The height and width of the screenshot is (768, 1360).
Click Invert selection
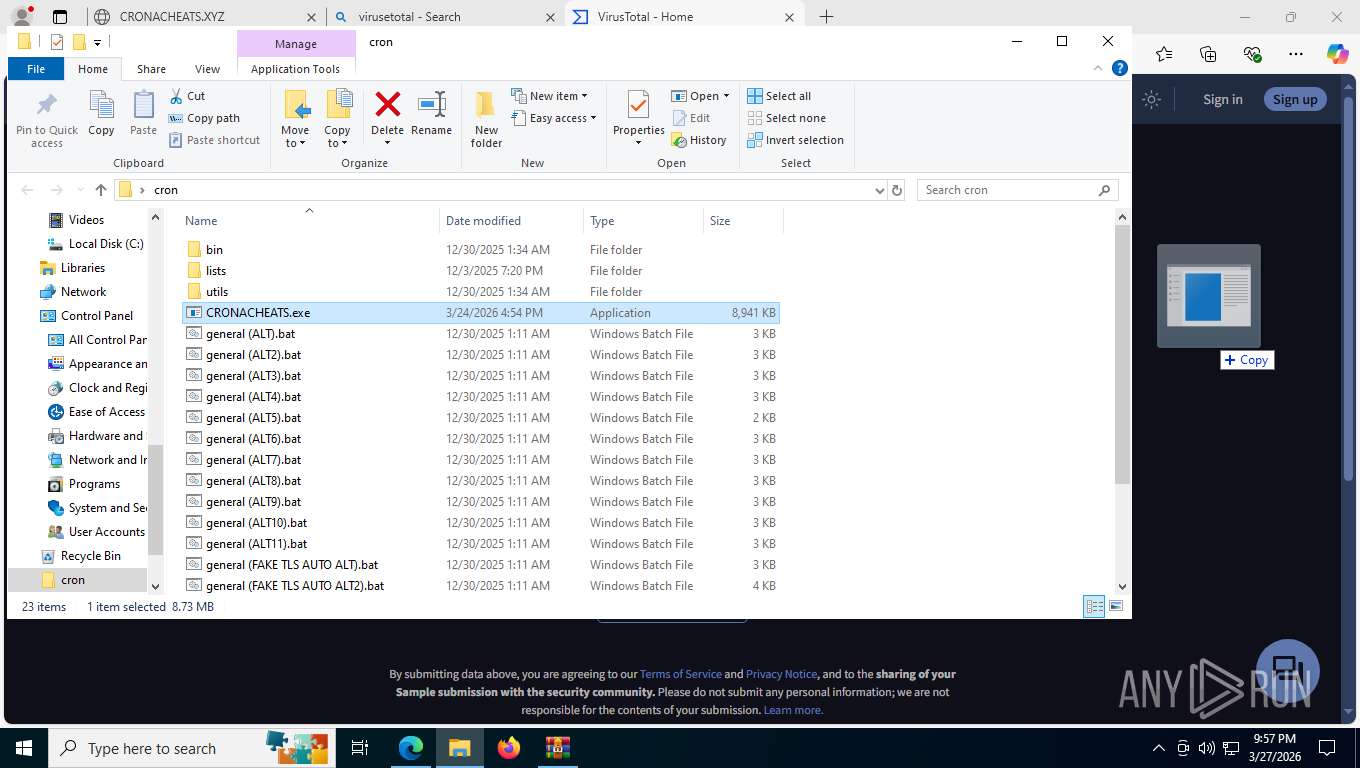coord(795,140)
